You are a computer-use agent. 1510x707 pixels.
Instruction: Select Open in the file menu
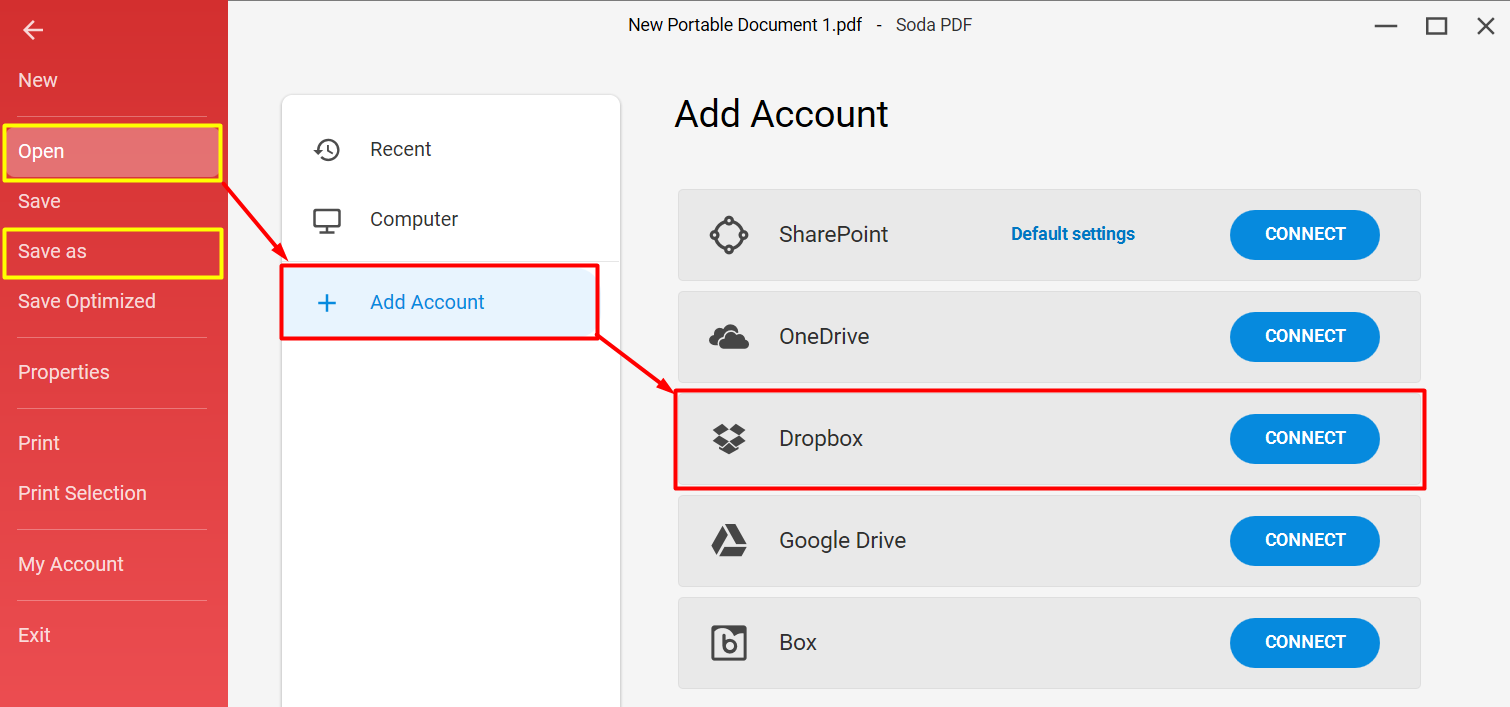click(112, 152)
